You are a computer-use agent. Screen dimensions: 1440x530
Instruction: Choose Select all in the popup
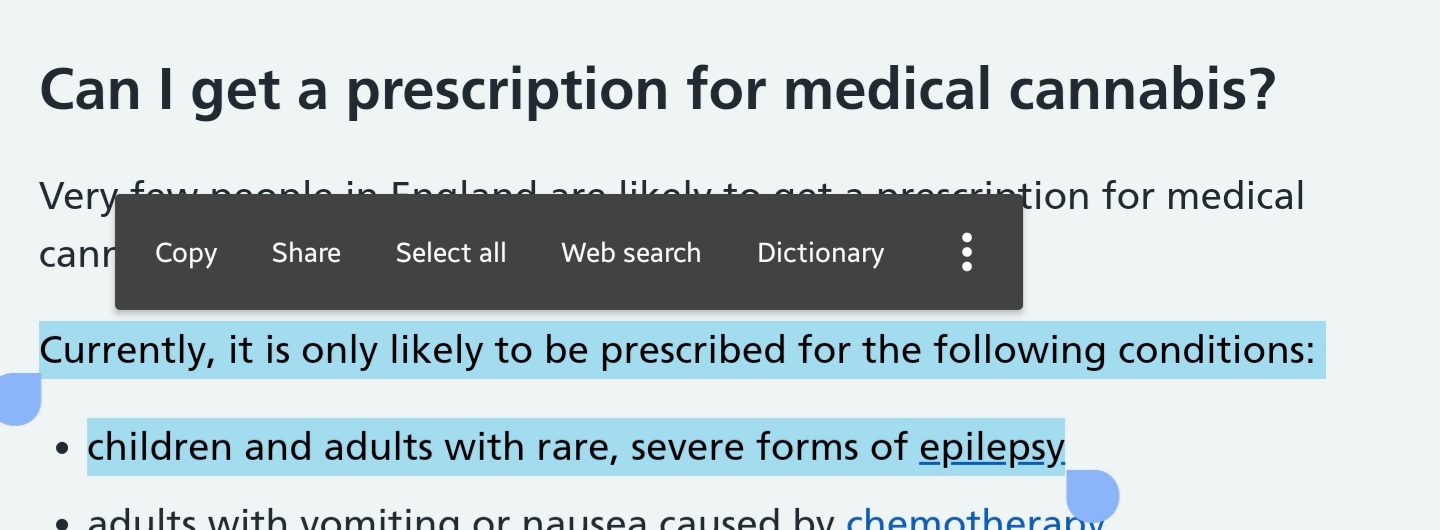[451, 253]
